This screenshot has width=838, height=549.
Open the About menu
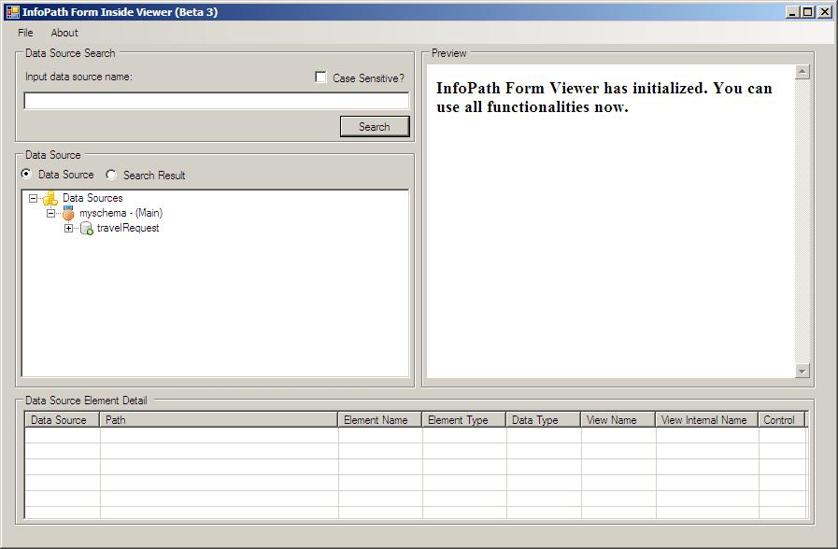64,33
